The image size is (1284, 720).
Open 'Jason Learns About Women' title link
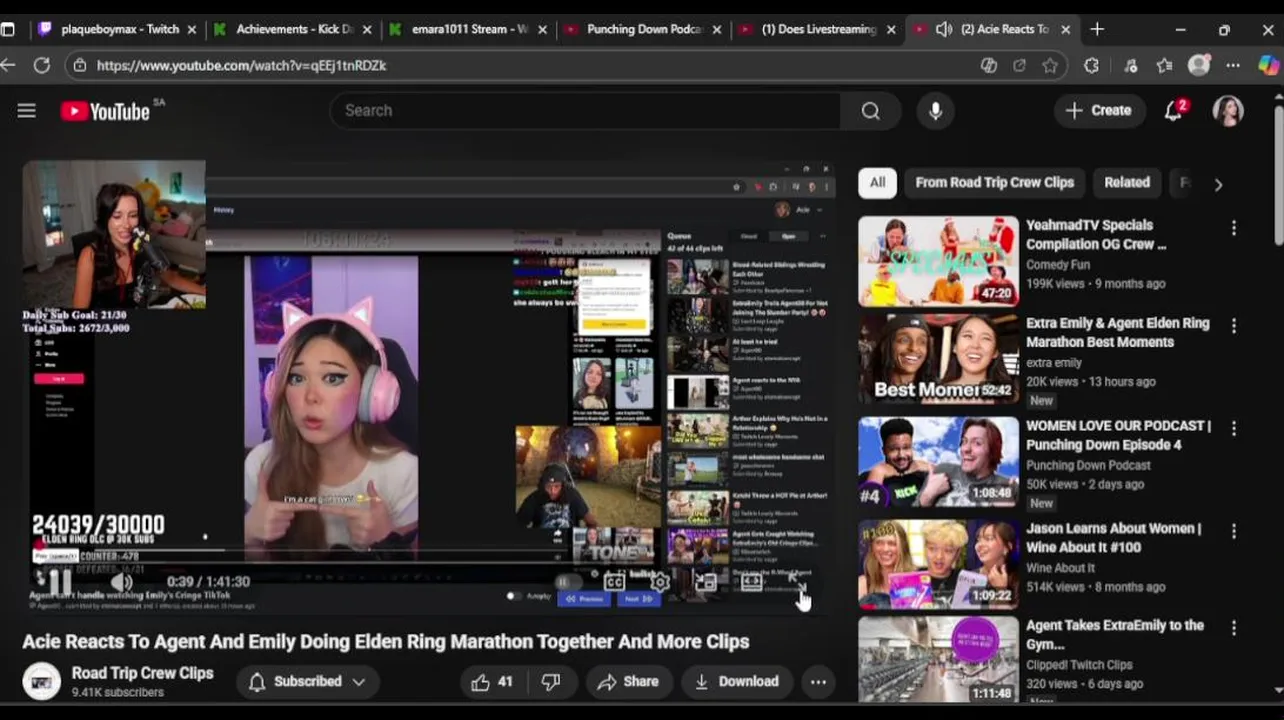click(1114, 538)
